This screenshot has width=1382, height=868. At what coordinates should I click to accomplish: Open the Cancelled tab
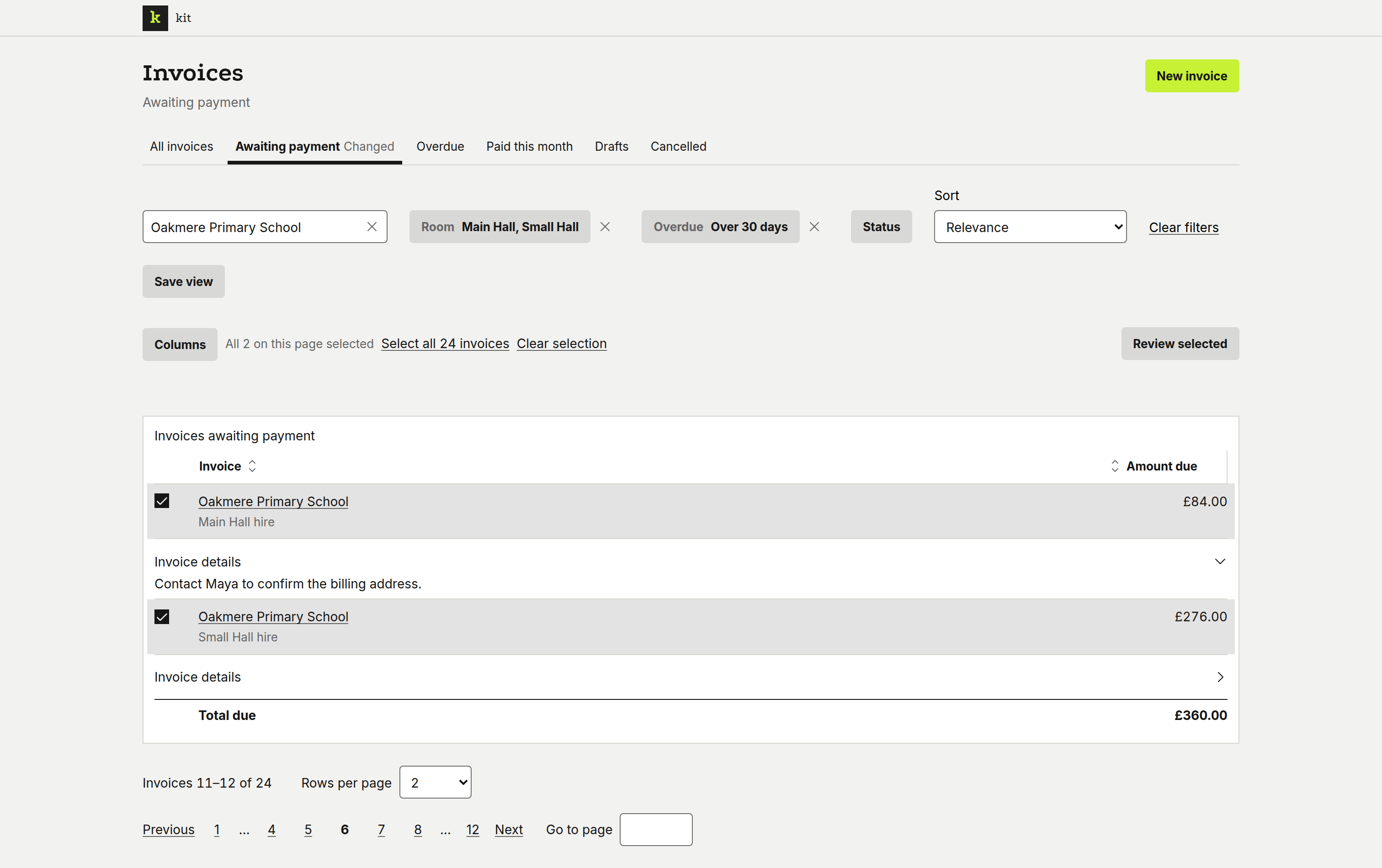pos(678,146)
